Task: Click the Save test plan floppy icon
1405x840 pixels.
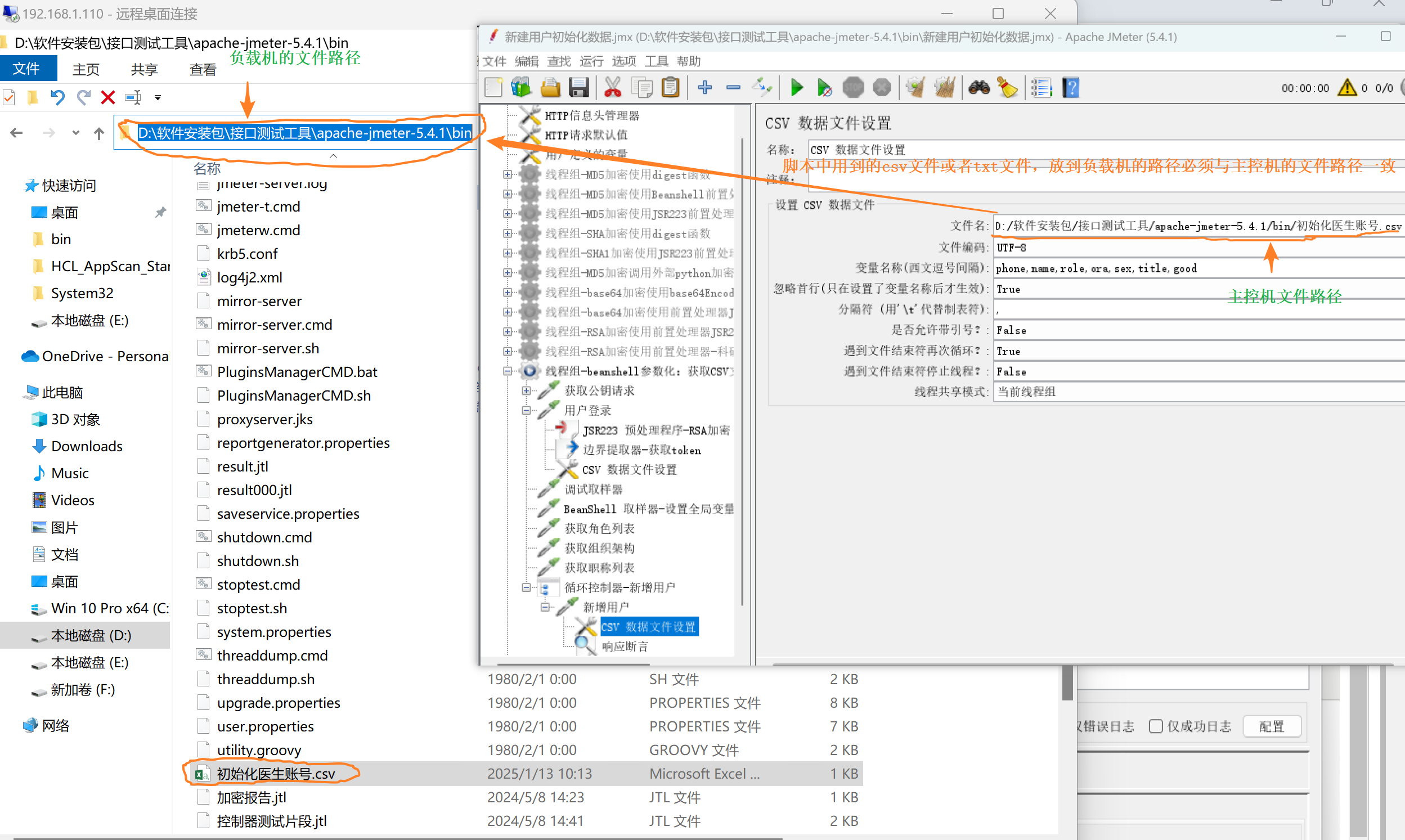Action: [578, 88]
